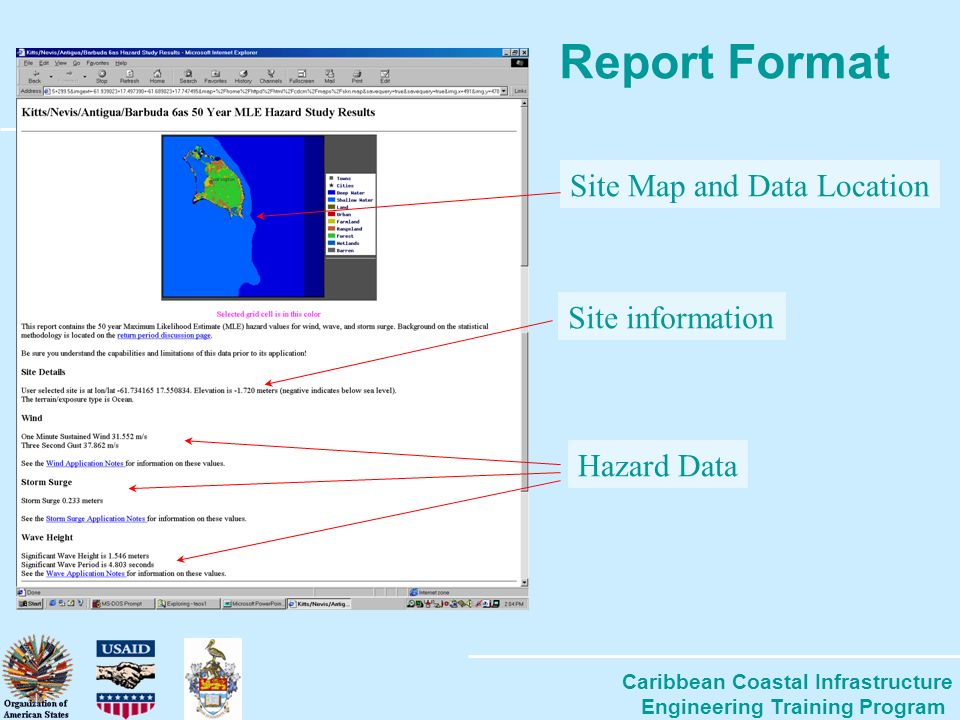
Task: Click the taskbar clock
Action: (x=514, y=604)
